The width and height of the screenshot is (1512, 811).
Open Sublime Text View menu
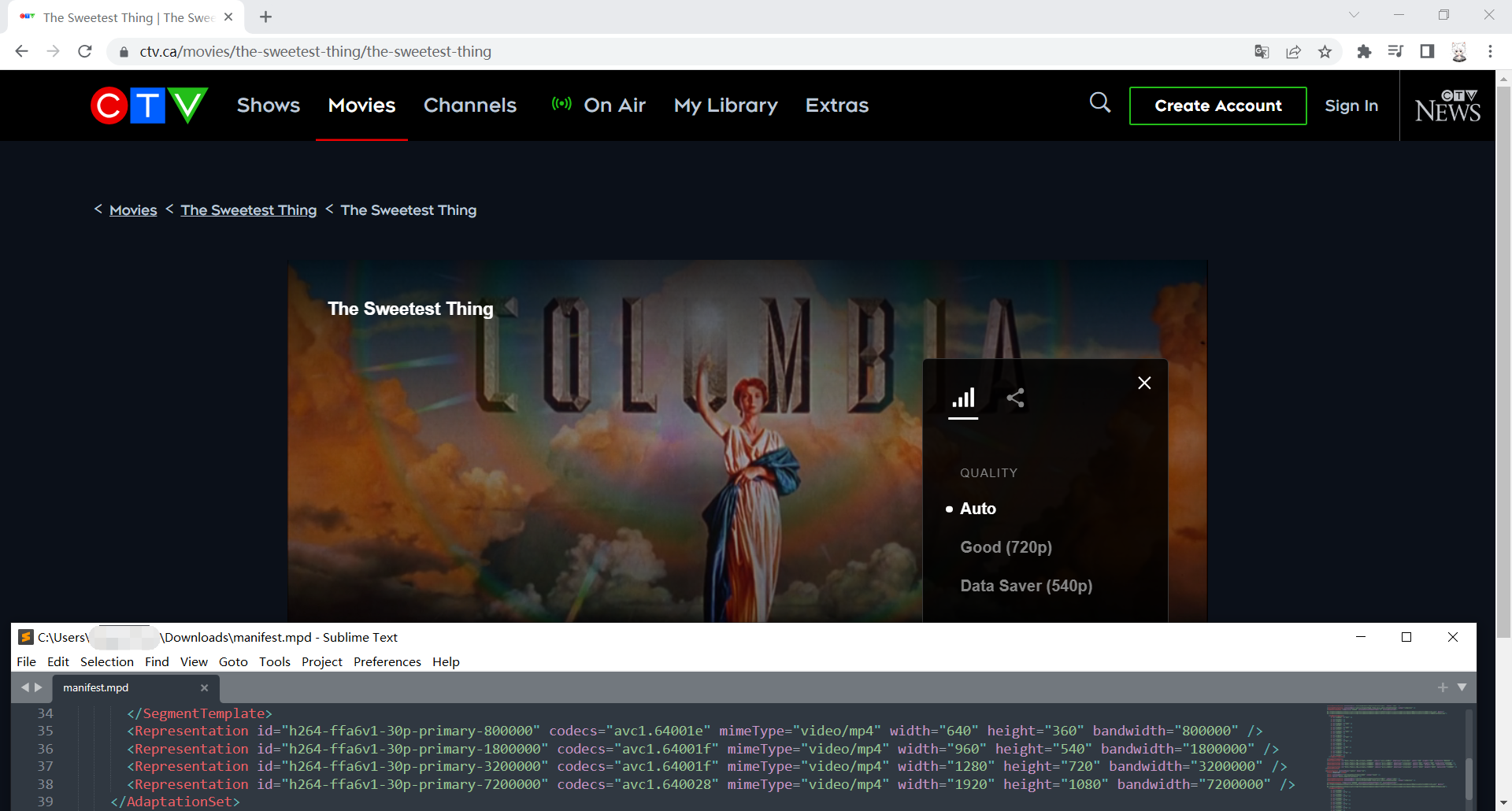(194, 661)
